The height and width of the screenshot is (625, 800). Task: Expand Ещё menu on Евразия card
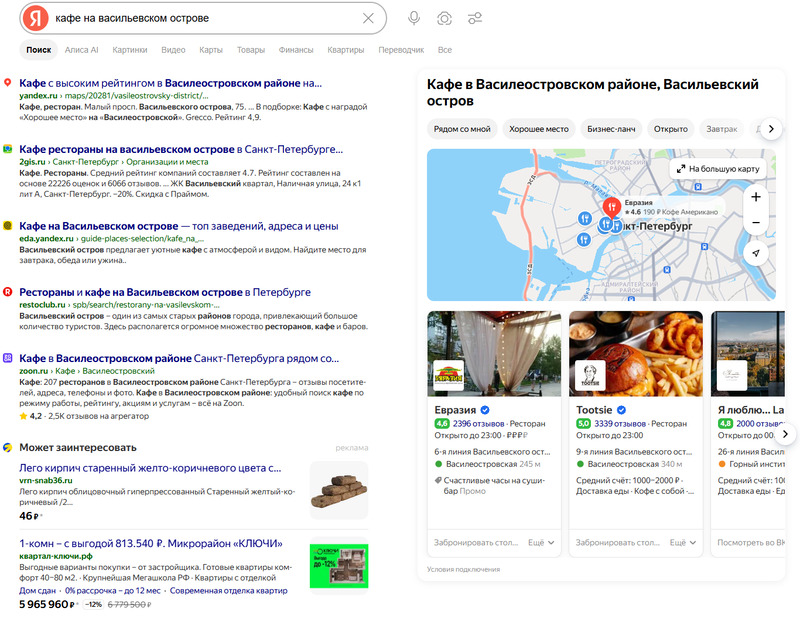click(541, 543)
